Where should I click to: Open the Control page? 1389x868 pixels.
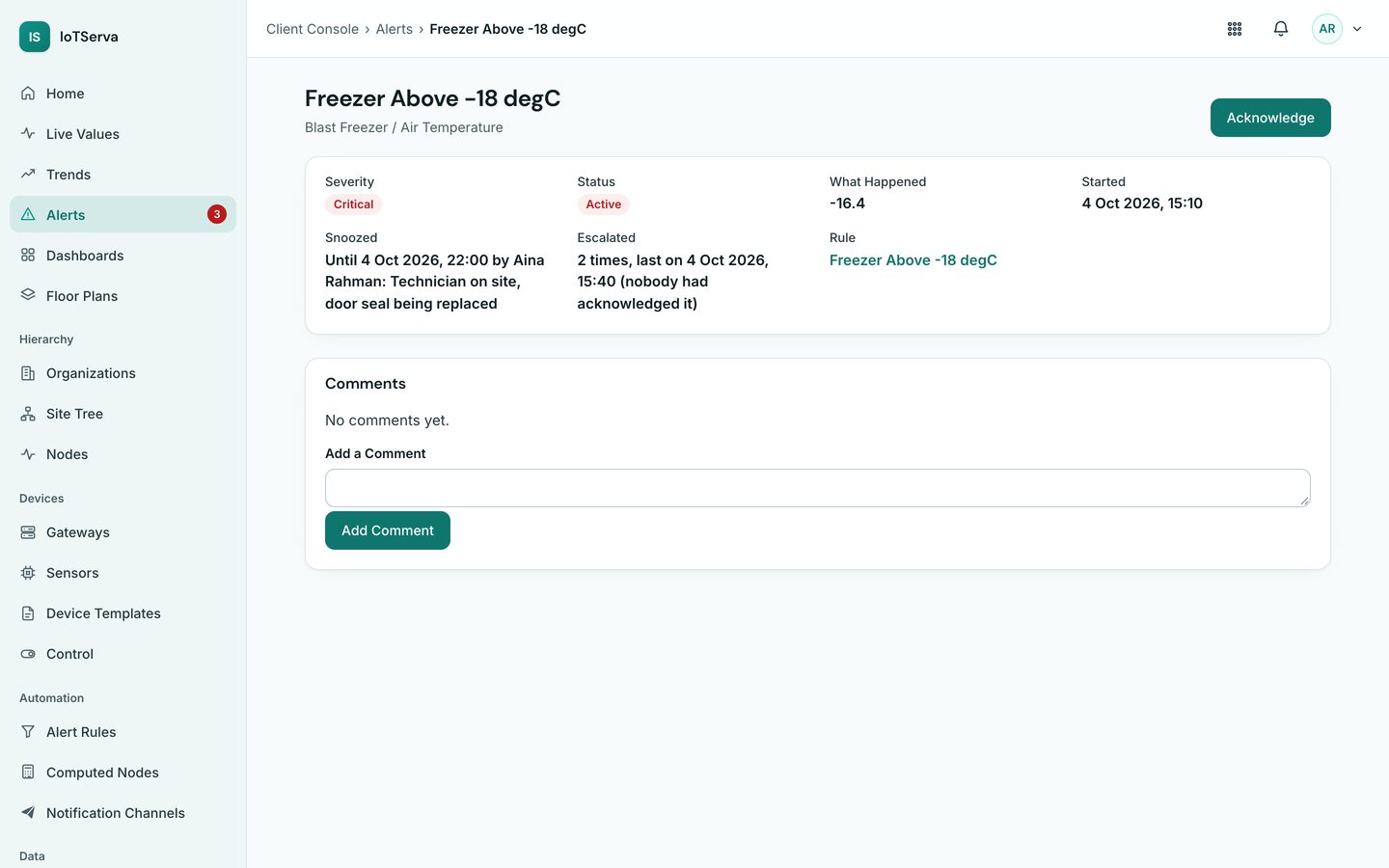tap(123, 654)
